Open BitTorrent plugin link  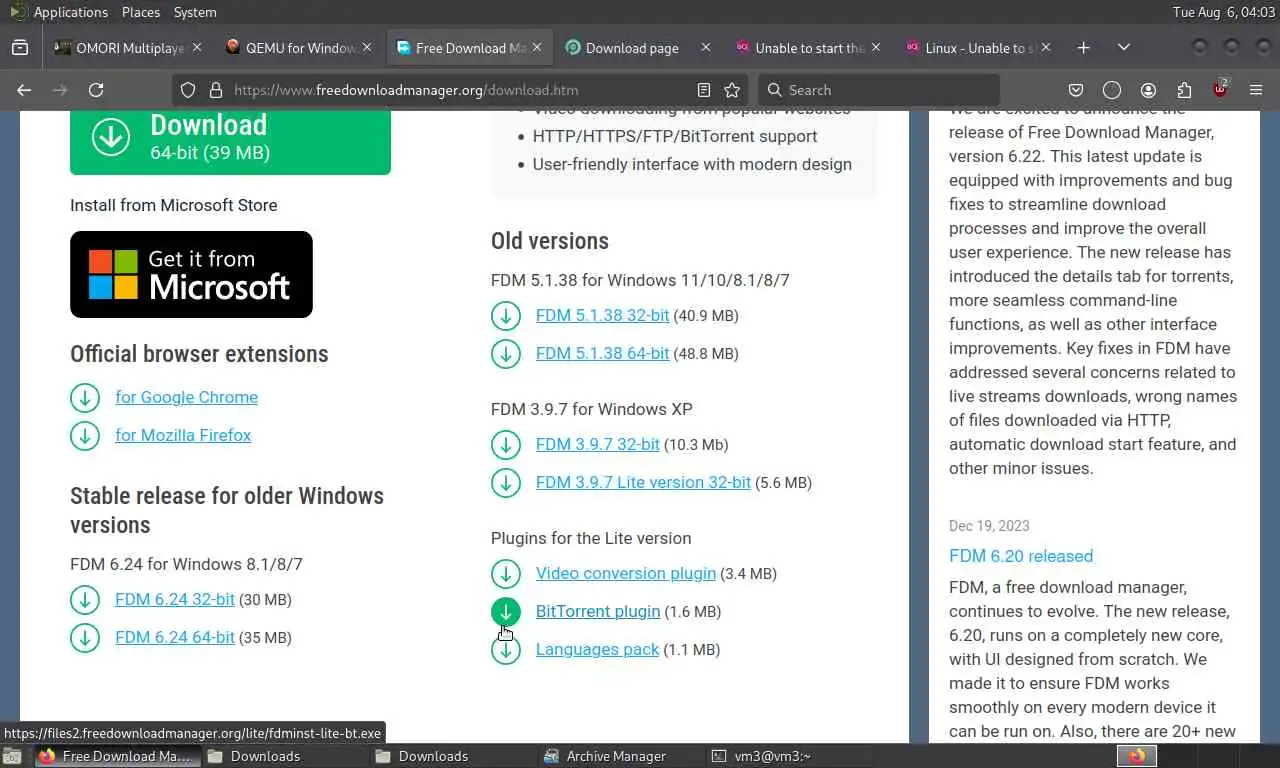click(x=598, y=611)
